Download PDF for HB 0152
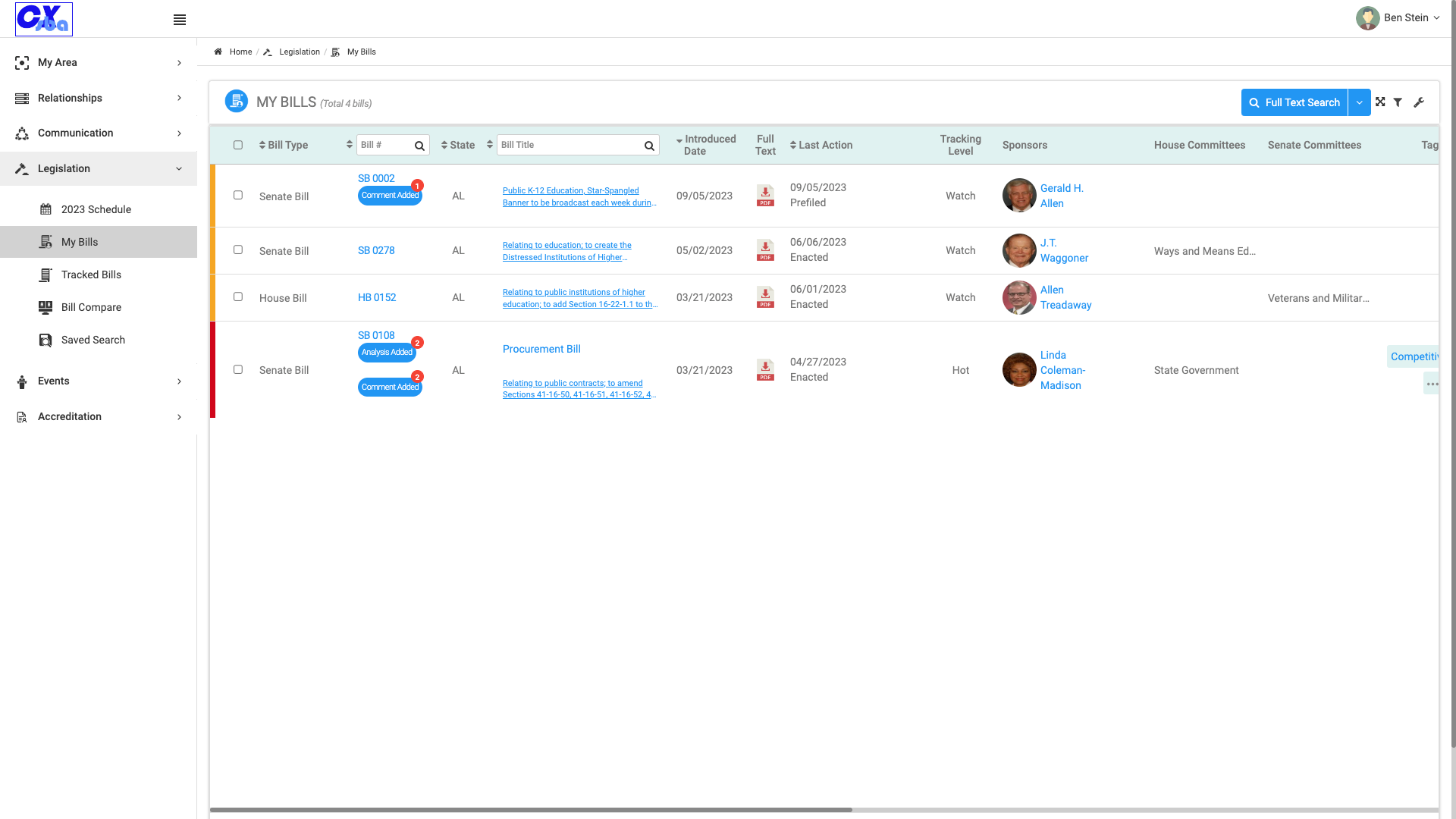Screen dimensions: 1456x819 point(765,297)
